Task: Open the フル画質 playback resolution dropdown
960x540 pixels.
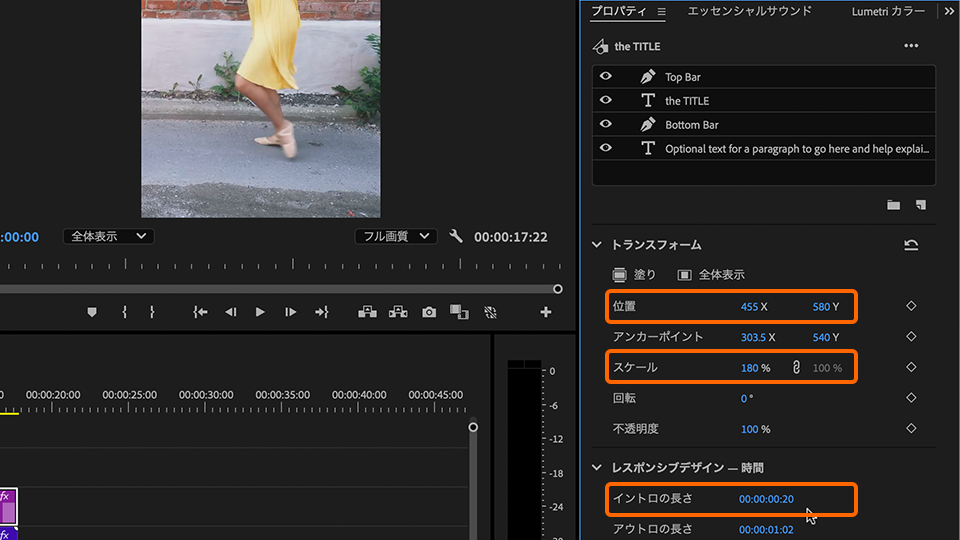Action: pyautogui.click(x=396, y=236)
